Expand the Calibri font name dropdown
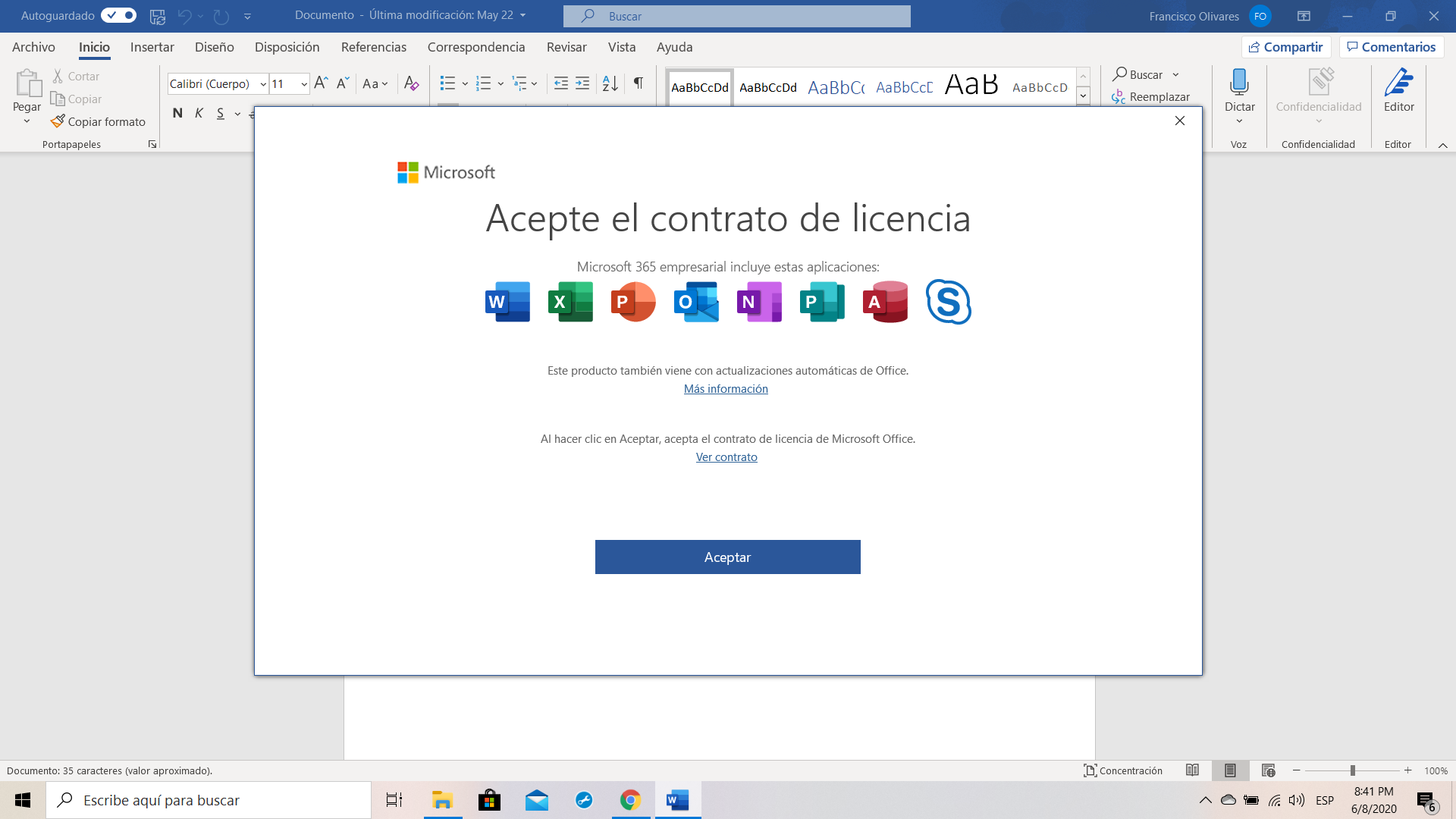The image size is (1456, 819). tap(263, 84)
